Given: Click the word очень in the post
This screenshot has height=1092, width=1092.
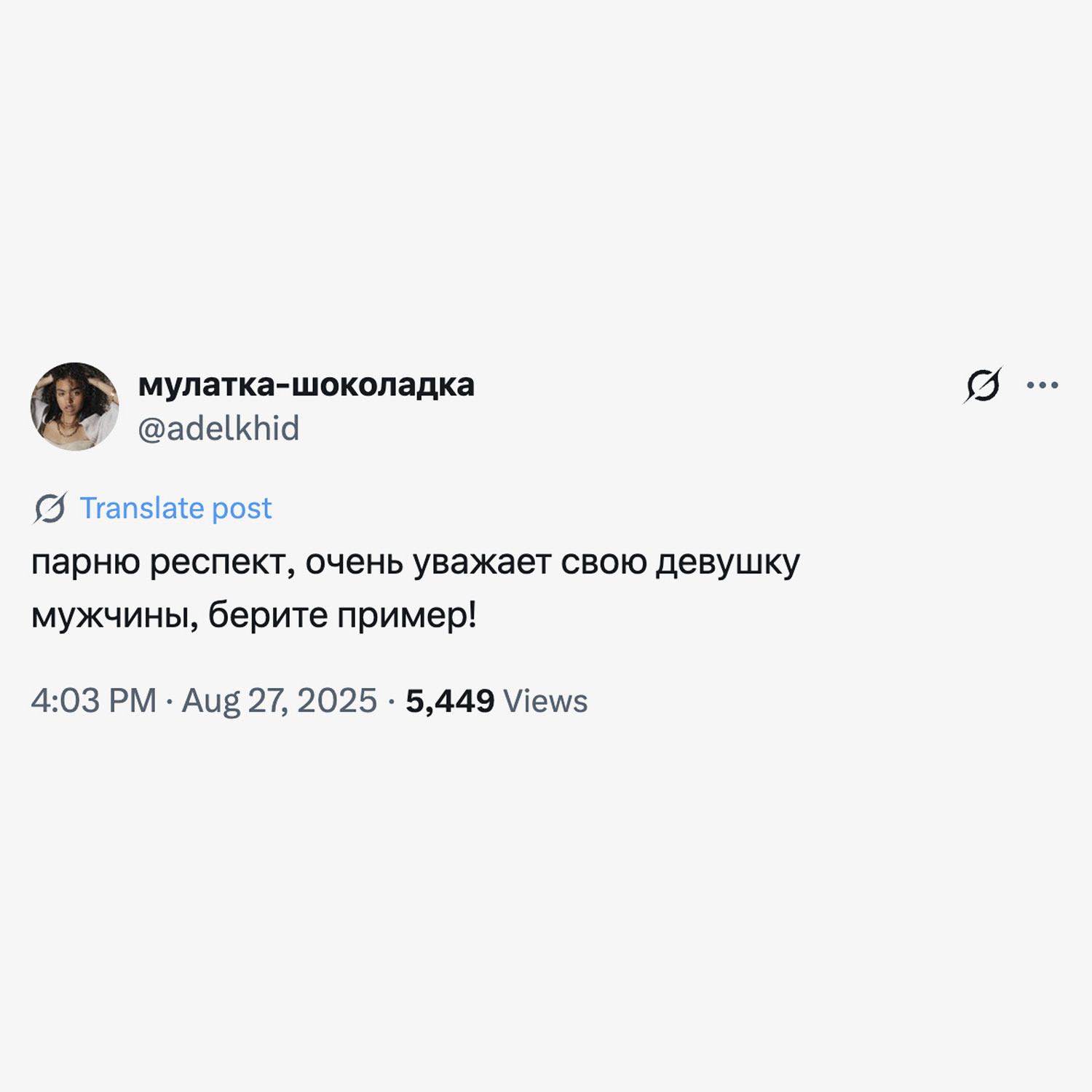Looking at the screenshot, I should click(354, 563).
